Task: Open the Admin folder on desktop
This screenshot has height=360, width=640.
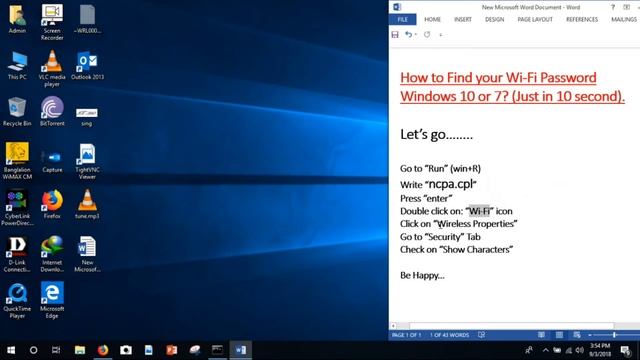Action: tap(17, 19)
